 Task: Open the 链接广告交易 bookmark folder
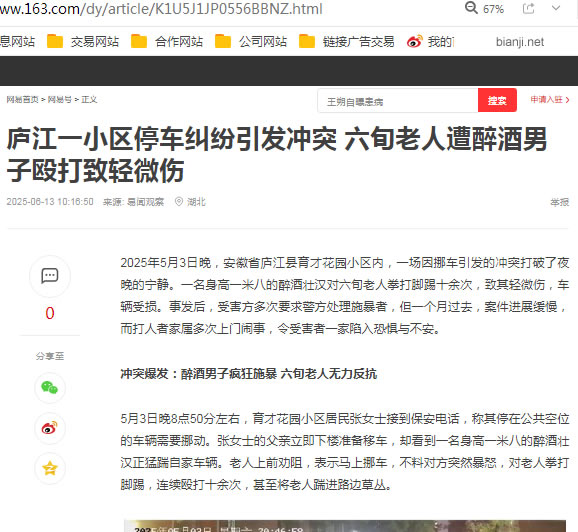pos(347,42)
